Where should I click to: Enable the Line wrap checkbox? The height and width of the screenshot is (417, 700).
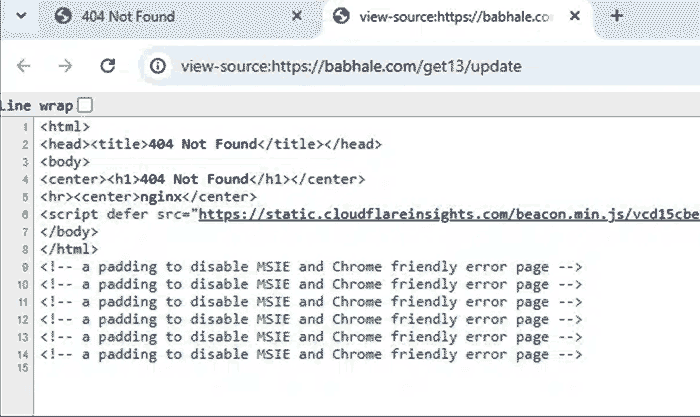coord(84,105)
